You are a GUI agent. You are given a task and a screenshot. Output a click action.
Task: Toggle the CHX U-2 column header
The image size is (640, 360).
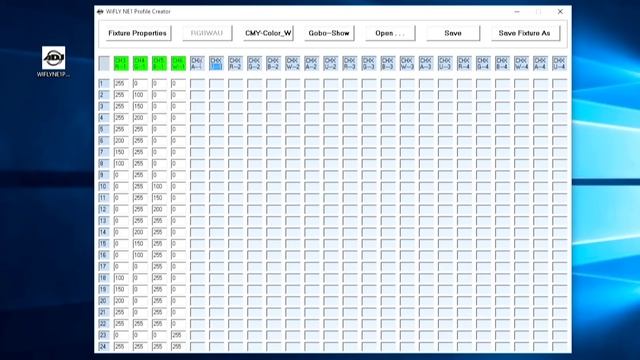(331, 63)
